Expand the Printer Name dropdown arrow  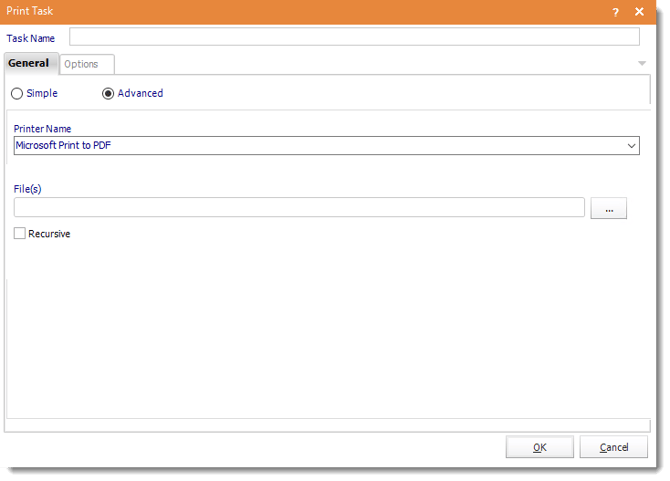coord(631,146)
